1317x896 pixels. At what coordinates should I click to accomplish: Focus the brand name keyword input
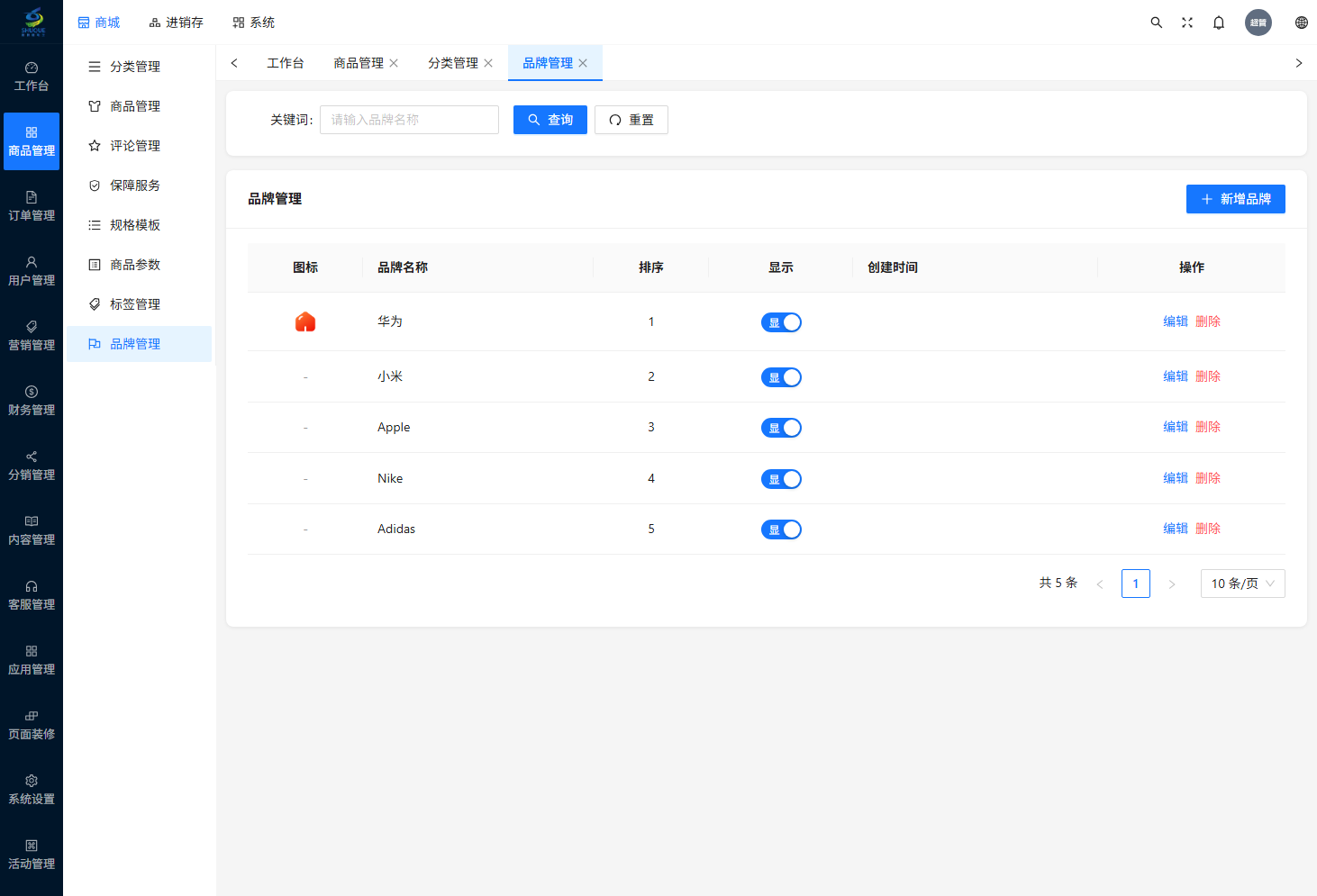[x=409, y=120]
